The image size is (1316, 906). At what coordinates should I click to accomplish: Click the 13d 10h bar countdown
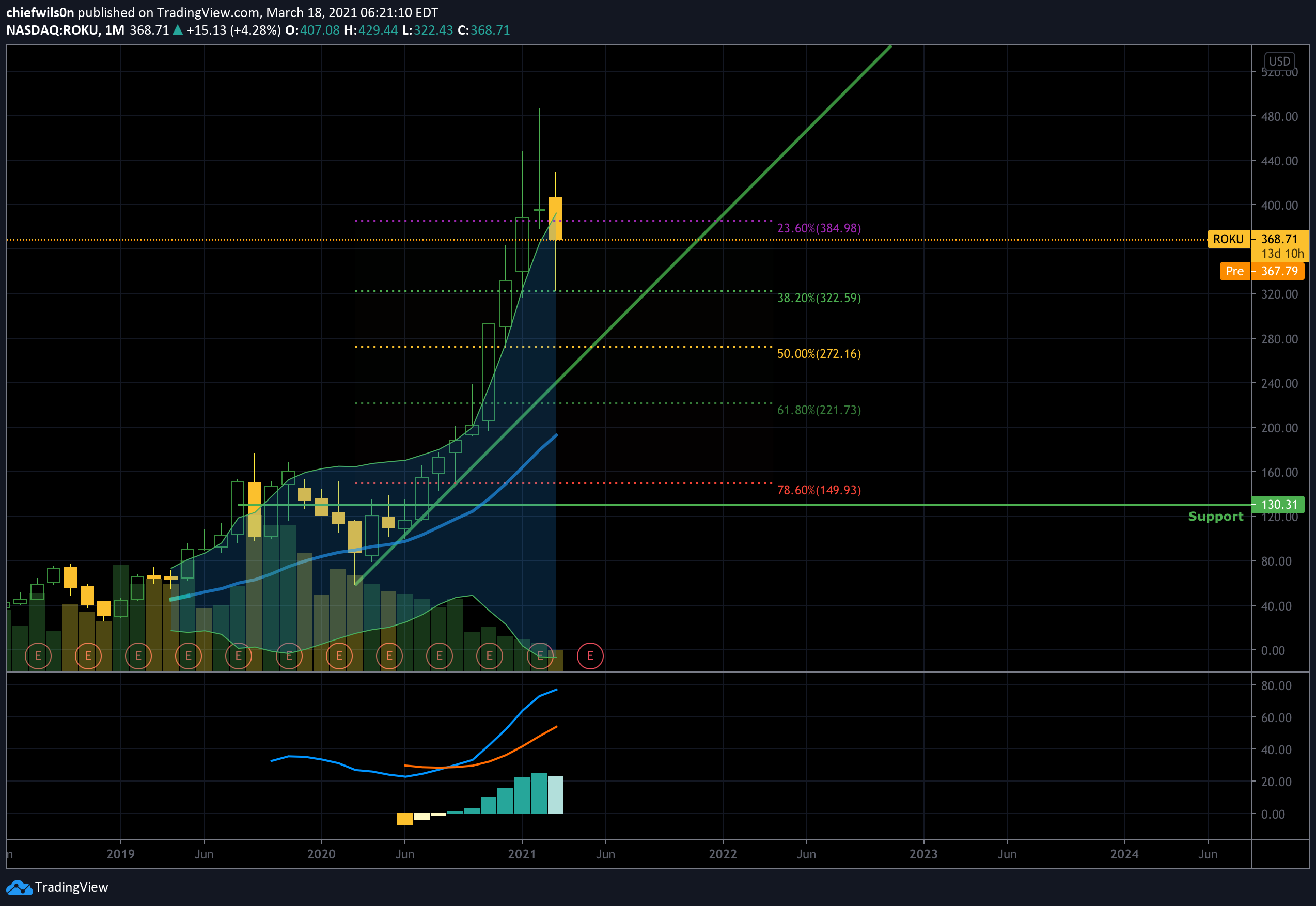click(x=1282, y=254)
